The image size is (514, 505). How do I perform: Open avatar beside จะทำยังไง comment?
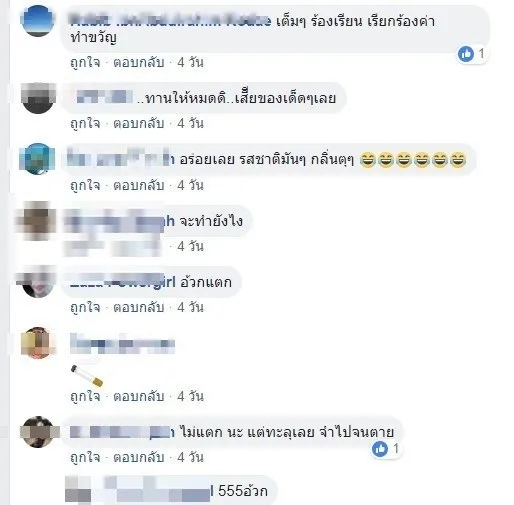(x=36, y=221)
